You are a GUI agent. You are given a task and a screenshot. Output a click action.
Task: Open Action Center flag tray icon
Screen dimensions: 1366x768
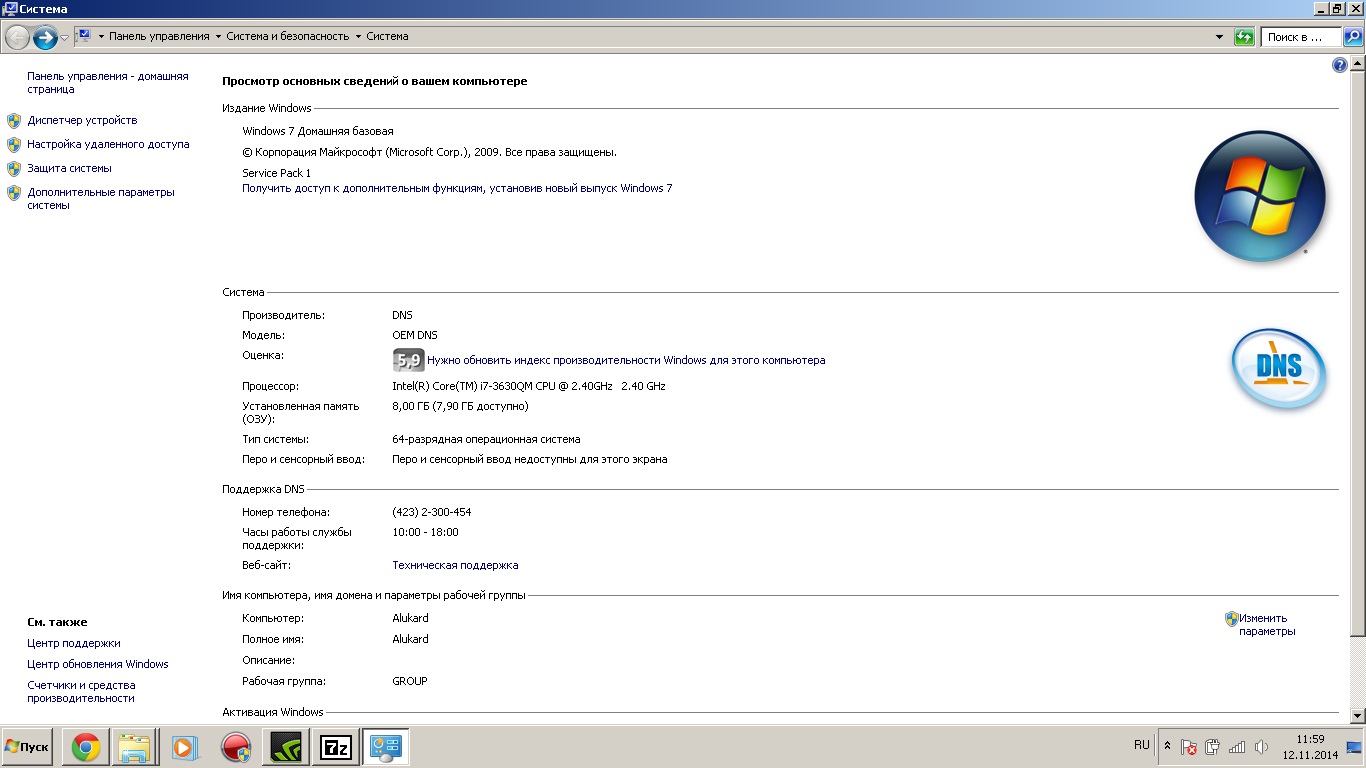click(1189, 747)
